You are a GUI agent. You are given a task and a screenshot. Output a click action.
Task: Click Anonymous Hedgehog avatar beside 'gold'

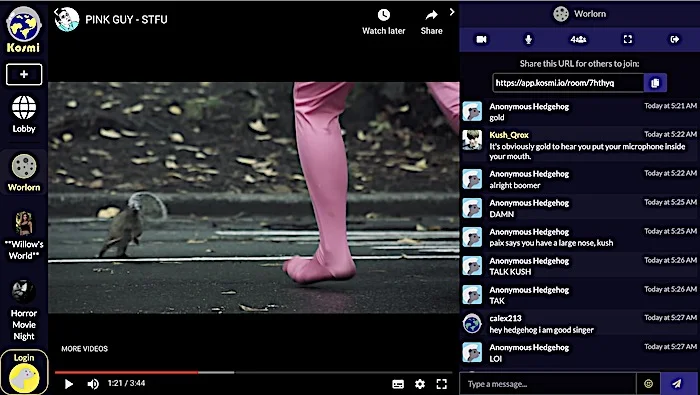[472, 112]
